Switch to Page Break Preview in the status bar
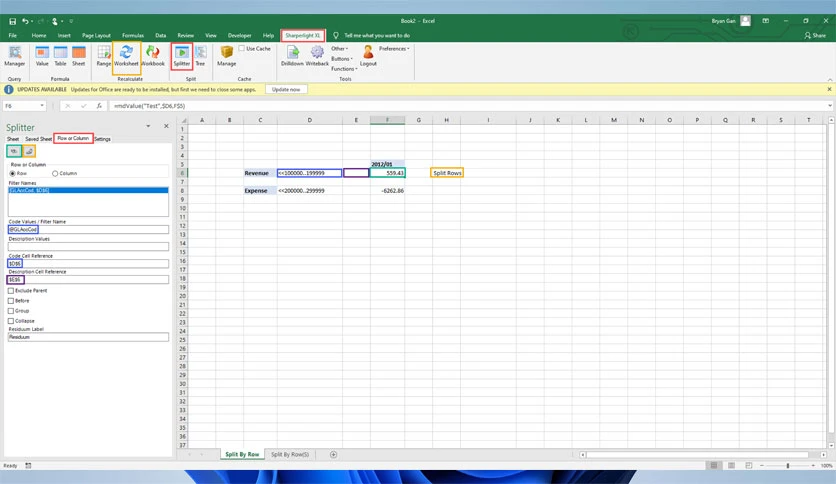The width and height of the screenshot is (836, 484). pos(749,465)
